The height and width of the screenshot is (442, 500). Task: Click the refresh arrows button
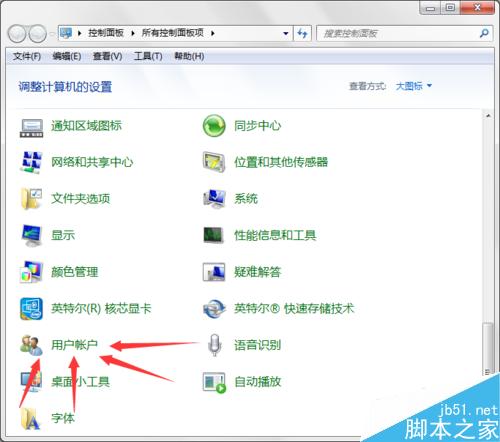(302, 33)
